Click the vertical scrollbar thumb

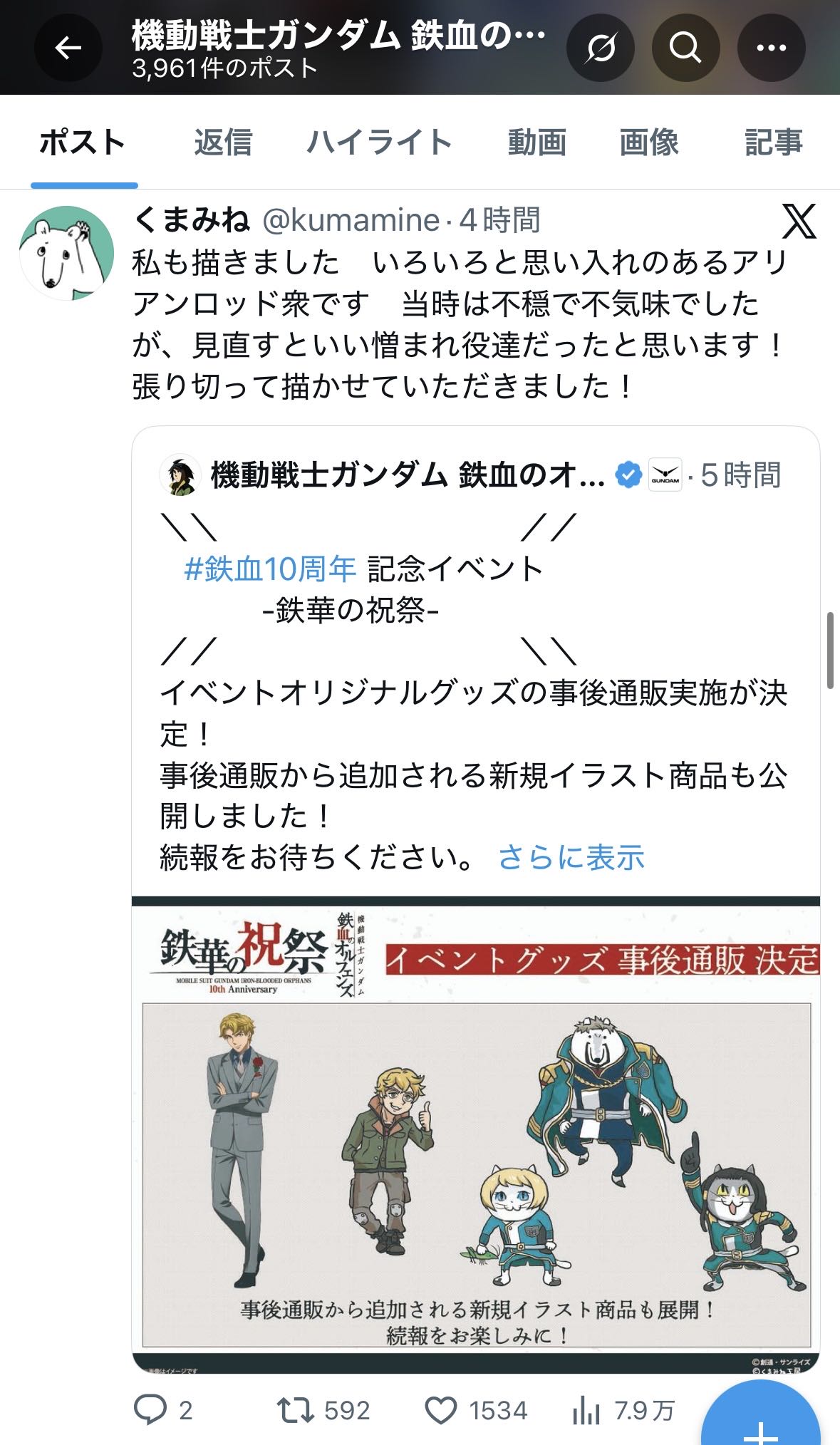(x=830, y=650)
